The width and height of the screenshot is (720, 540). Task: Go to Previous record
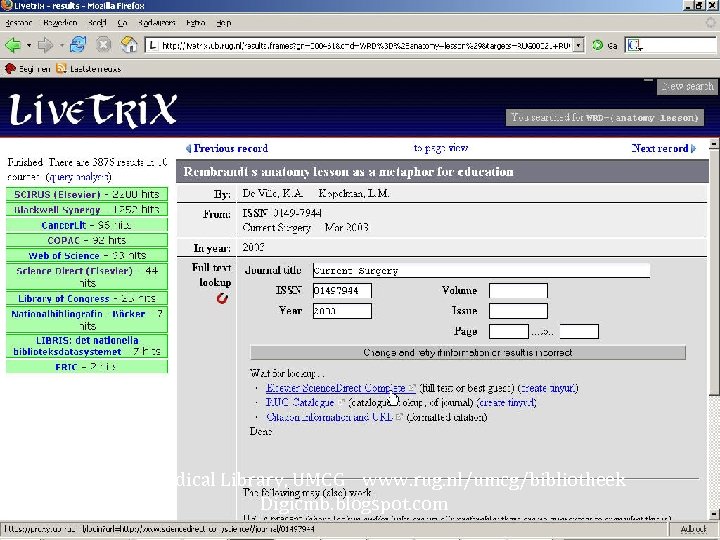pos(227,148)
